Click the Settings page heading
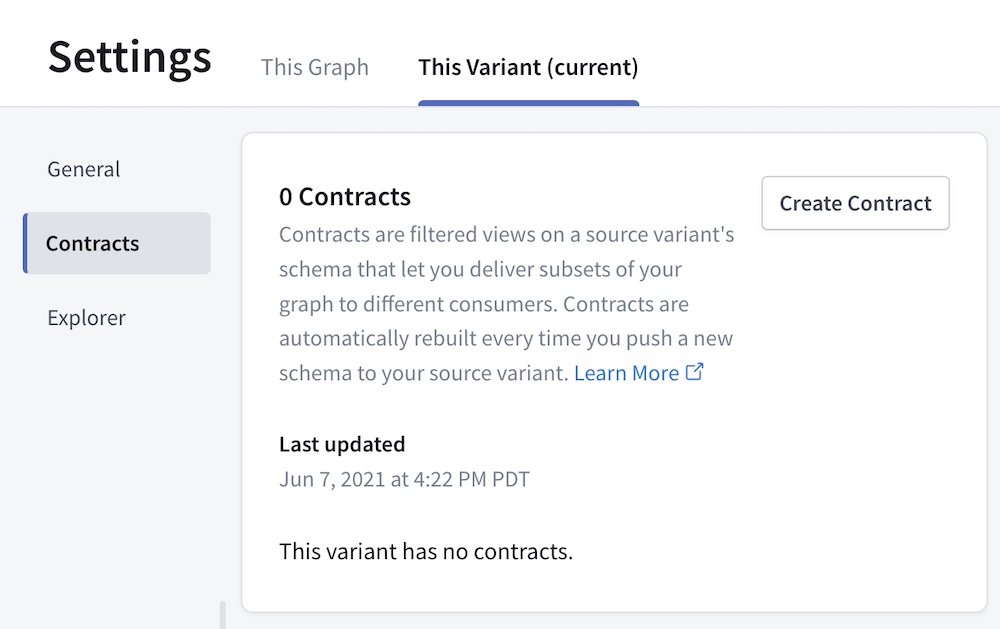The width and height of the screenshot is (1000, 629). (130, 57)
